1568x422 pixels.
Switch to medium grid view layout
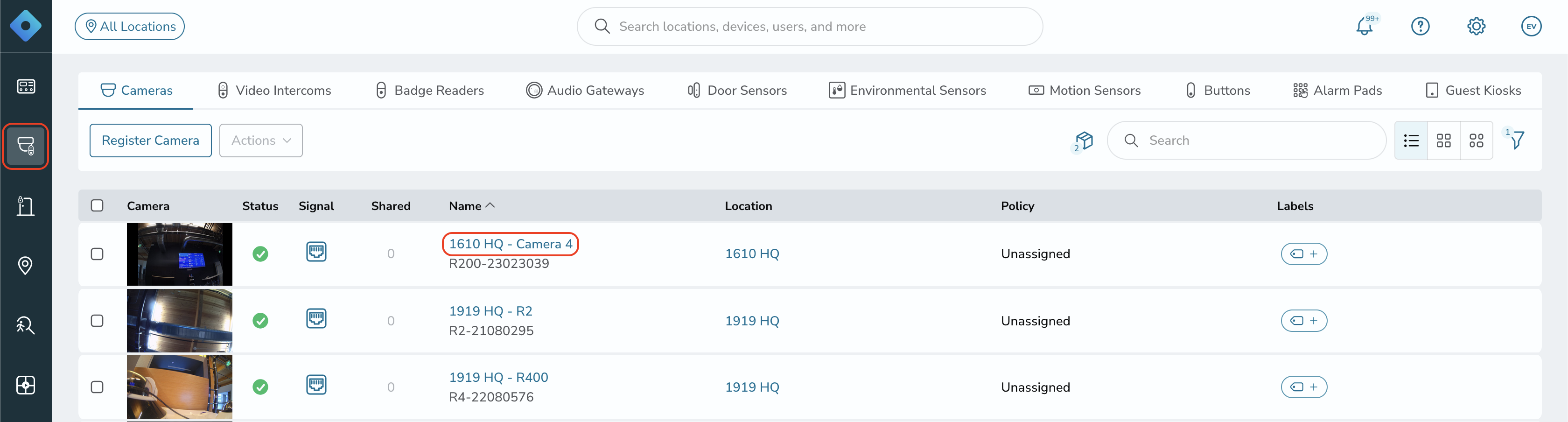tap(1444, 141)
